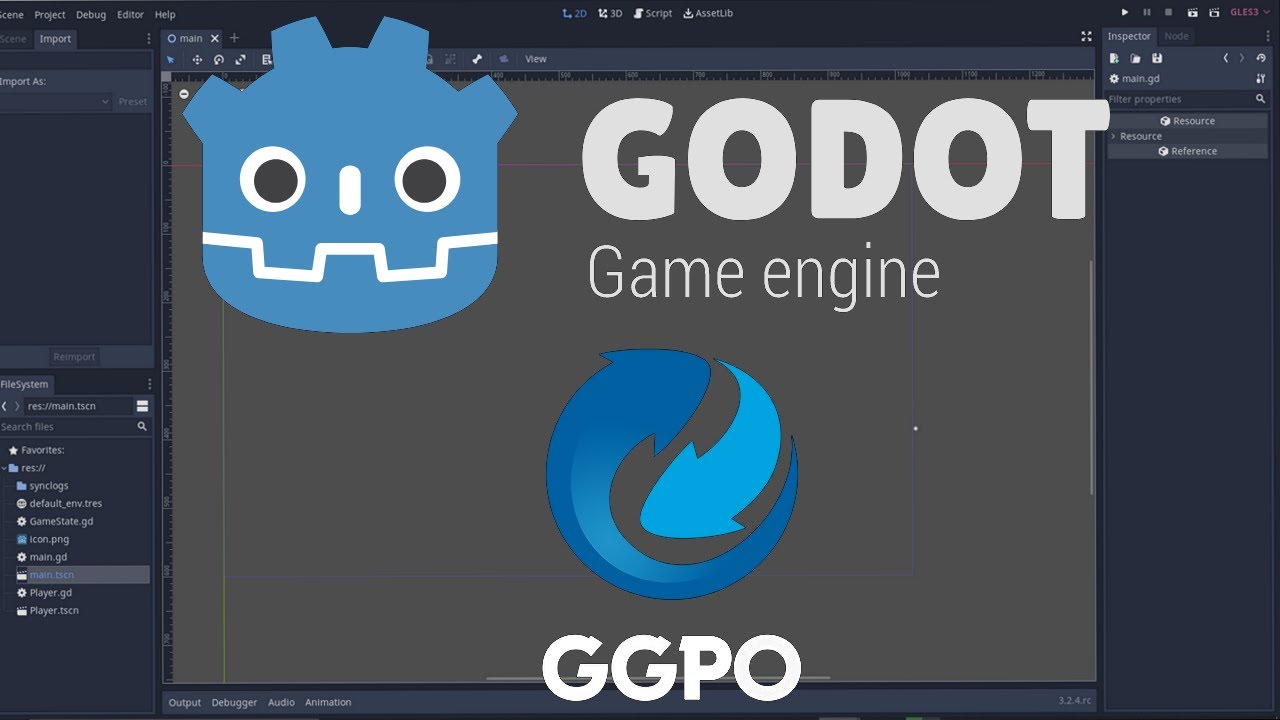
Task: Close the main scene tab
Action: 214,38
